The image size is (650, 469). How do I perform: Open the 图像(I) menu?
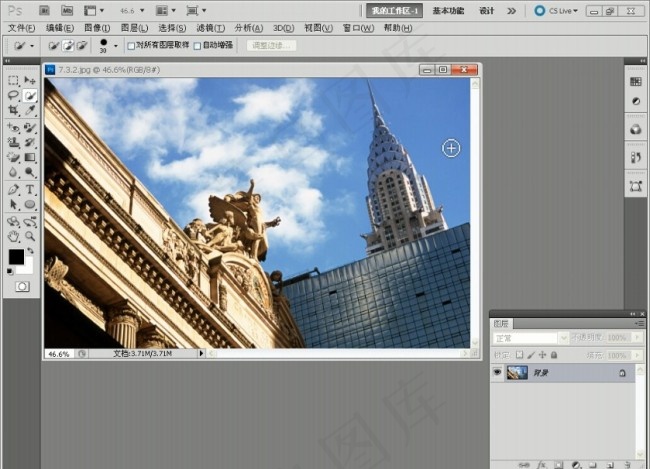[97, 28]
